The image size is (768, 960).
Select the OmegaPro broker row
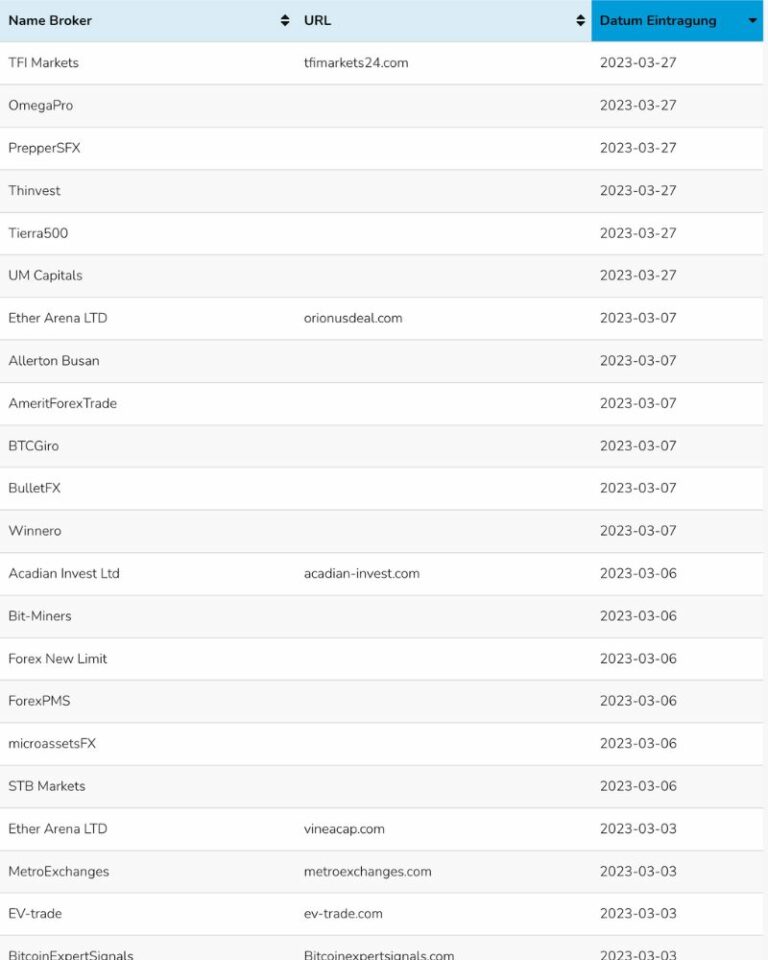[x=41, y=106]
